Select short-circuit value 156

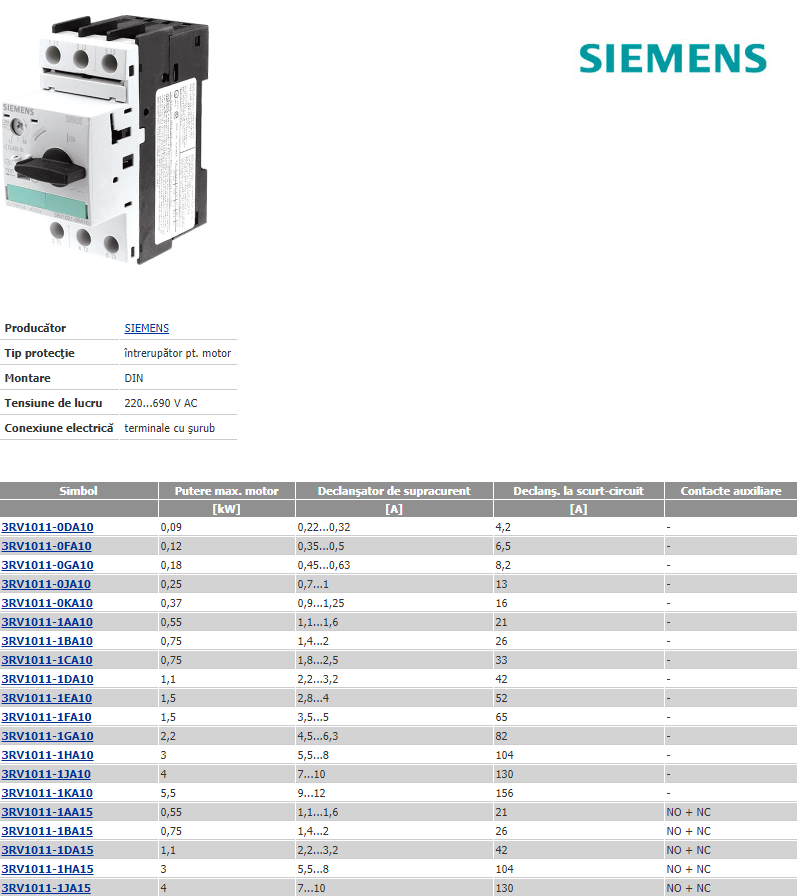pos(504,793)
